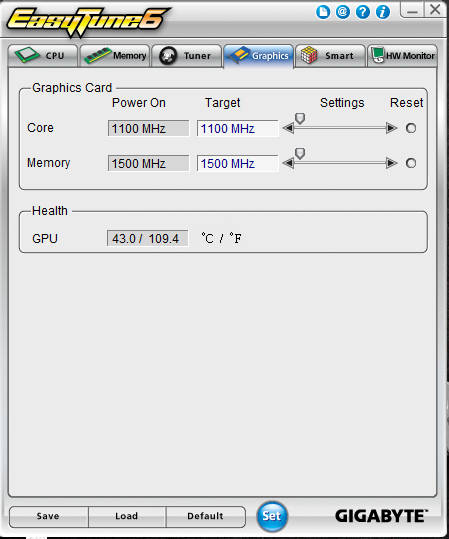Go to the HW Monitor tab

click(402, 56)
